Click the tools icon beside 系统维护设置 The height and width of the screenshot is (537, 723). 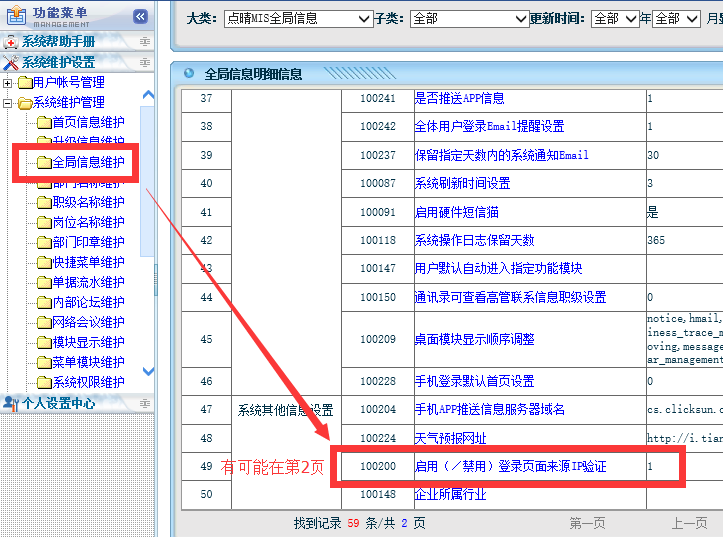(11, 62)
